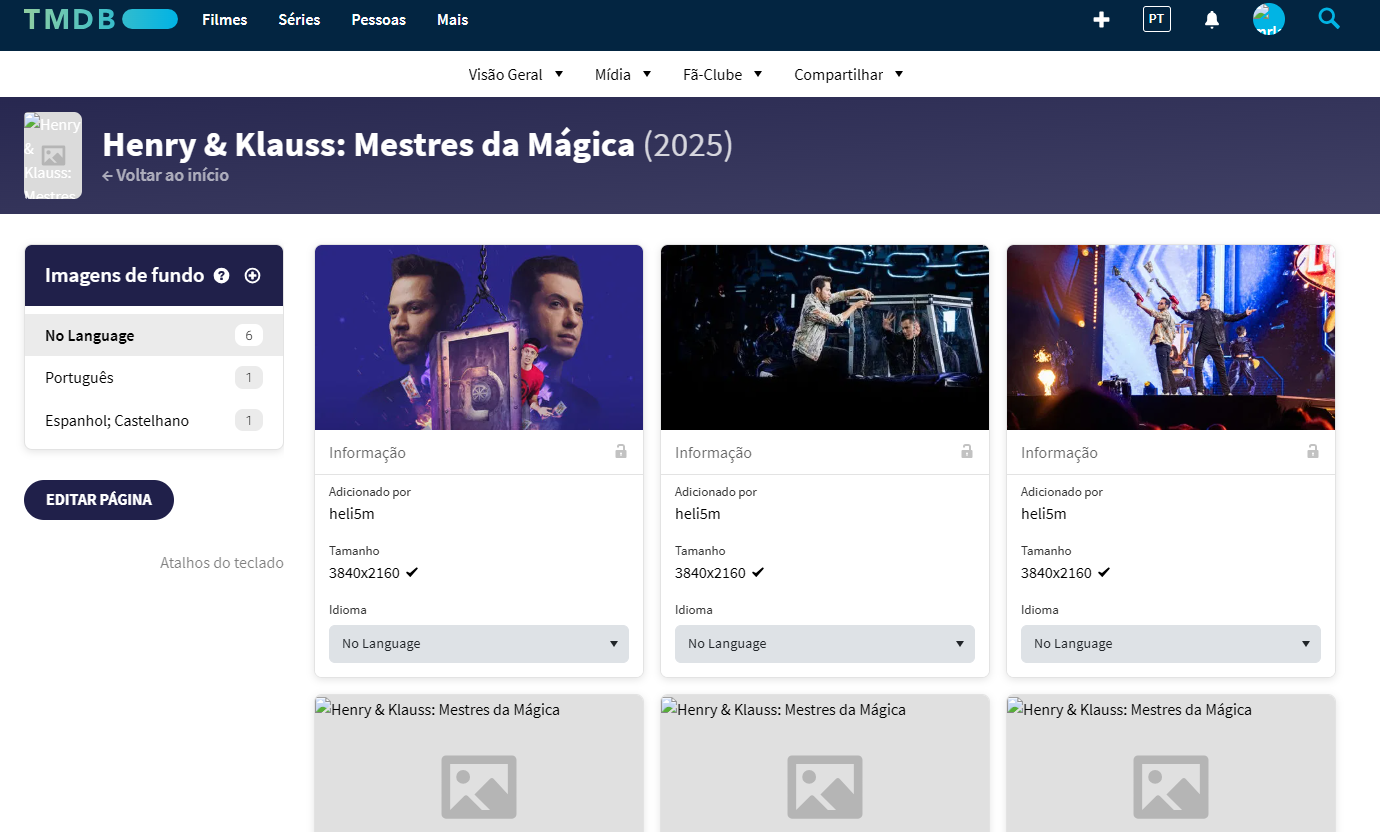Open the Mais menu
The image size is (1380, 832).
coord(453,20)
